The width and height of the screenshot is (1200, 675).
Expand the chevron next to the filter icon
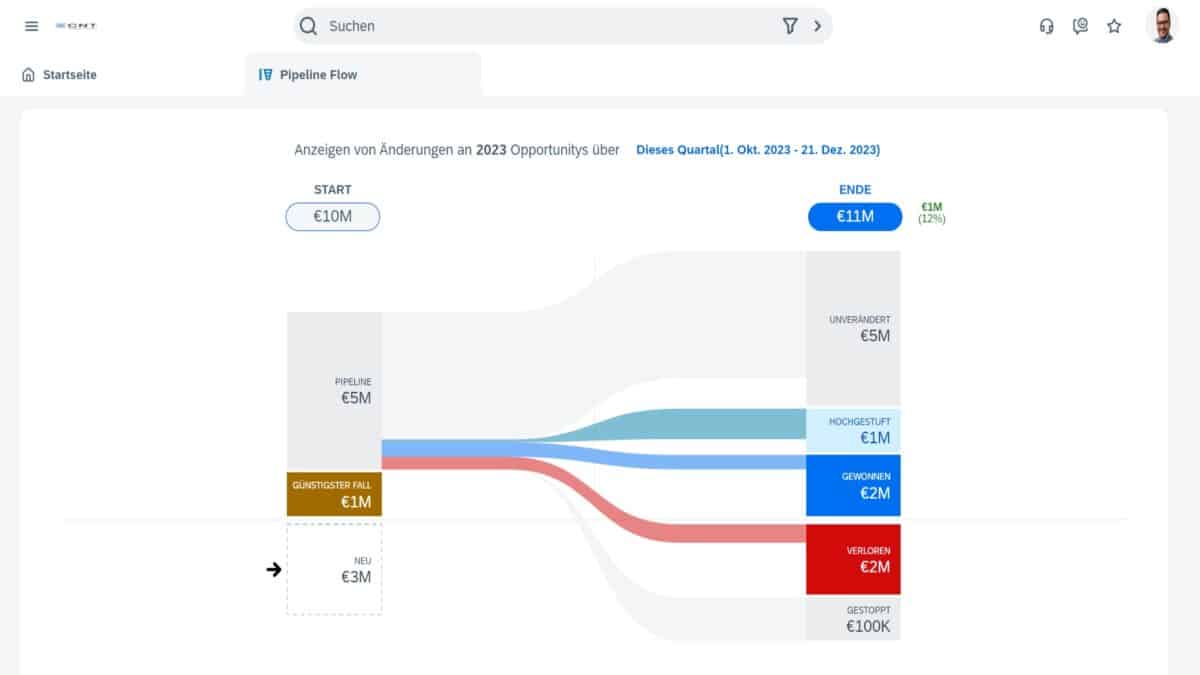818,25
